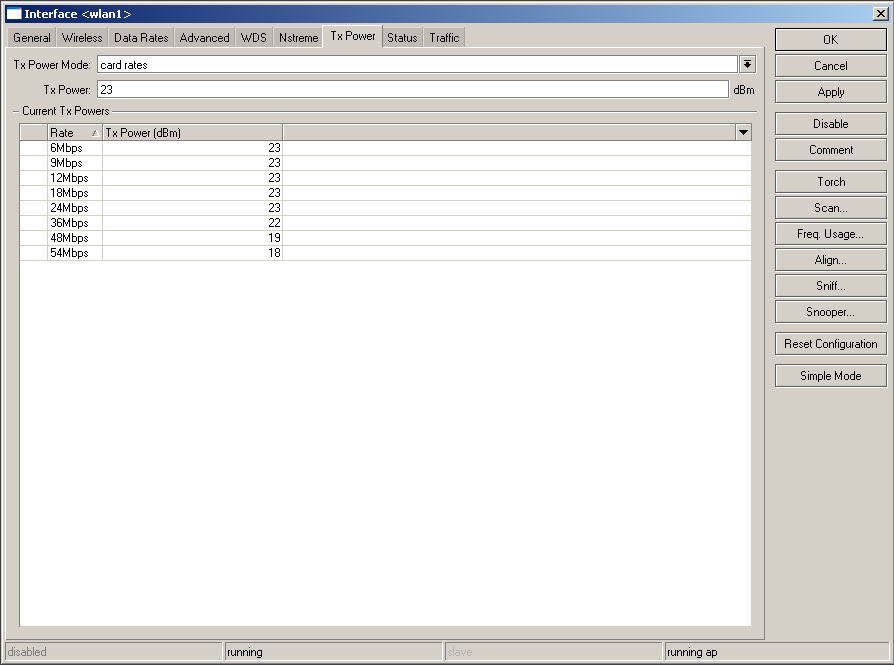Click the 'slave' status bar entry
894x665 pixels.
click(553, 652)
